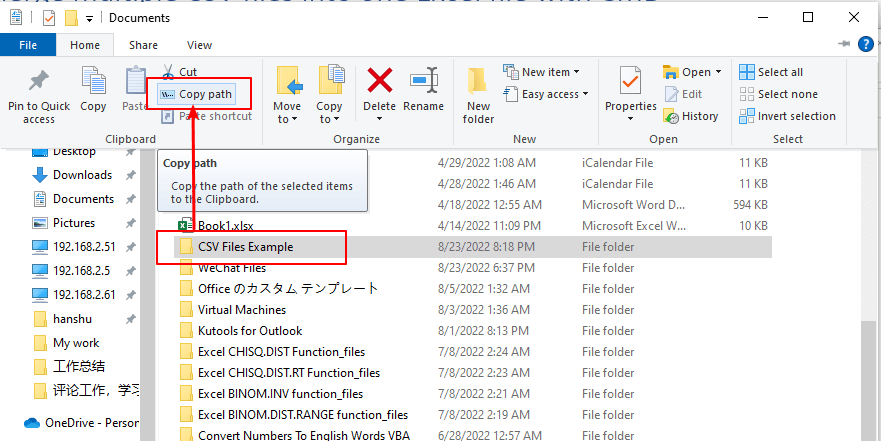Open Downloads in the navigation pane
Viewport: 881px width, 441px height.
(x=82, y=175)
